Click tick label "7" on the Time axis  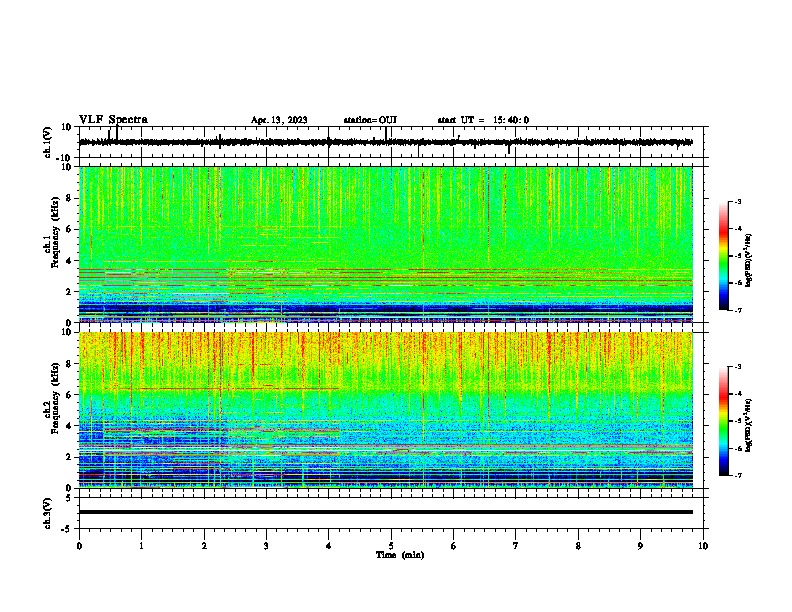coord(516,546)
